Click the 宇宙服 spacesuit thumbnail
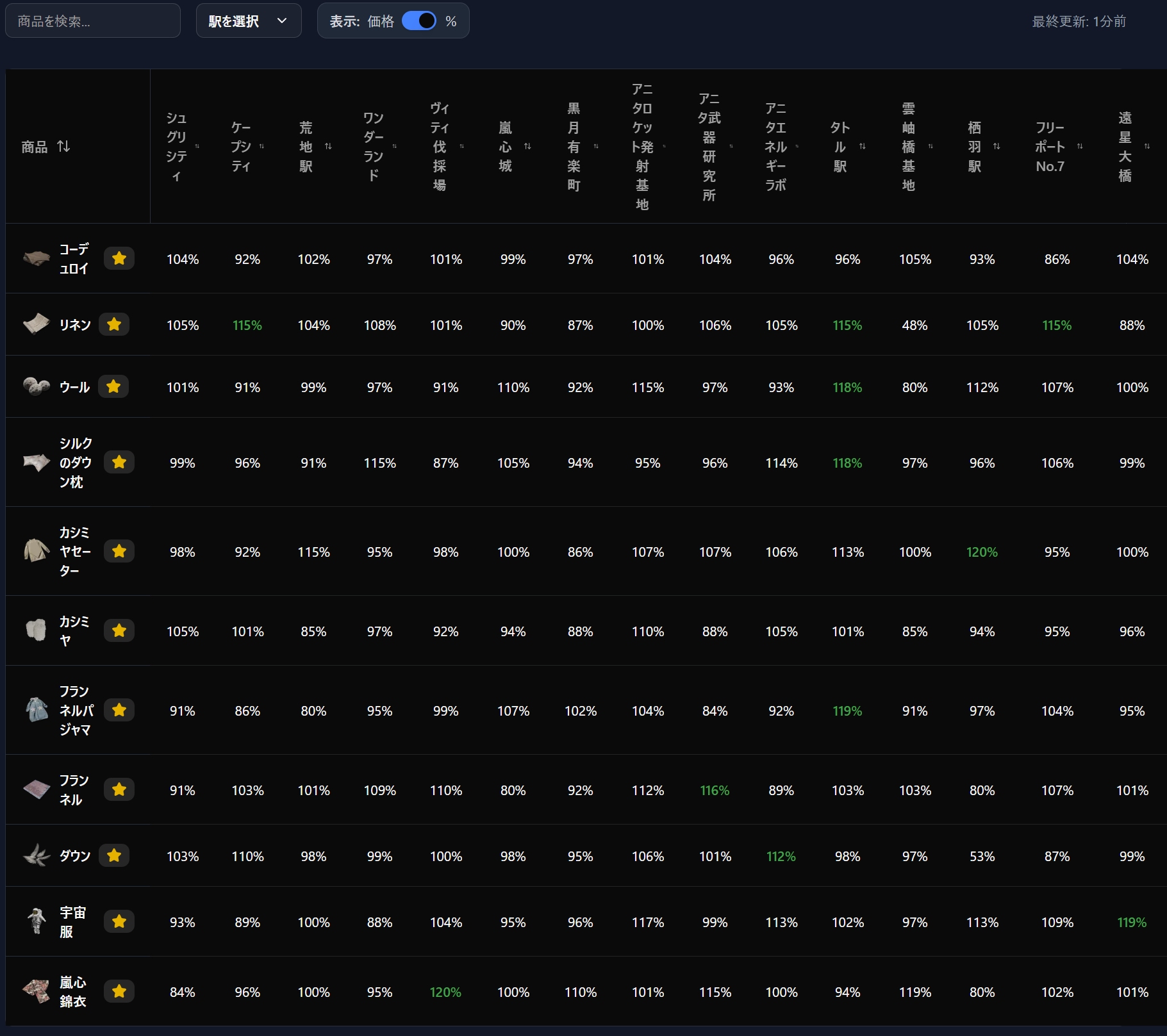1167x1036 pixels. click(x=37, y=921)
